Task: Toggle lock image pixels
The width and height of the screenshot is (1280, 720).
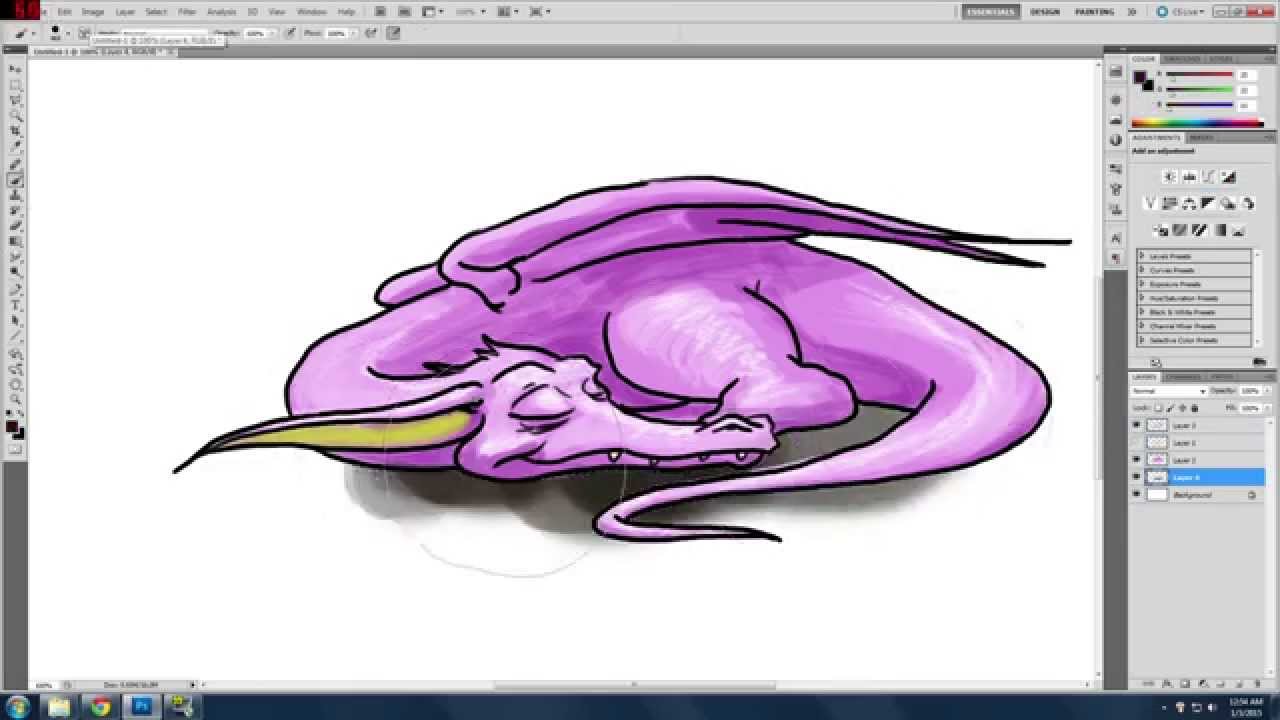Action: pyautogui.click(x=1171, y=408)
